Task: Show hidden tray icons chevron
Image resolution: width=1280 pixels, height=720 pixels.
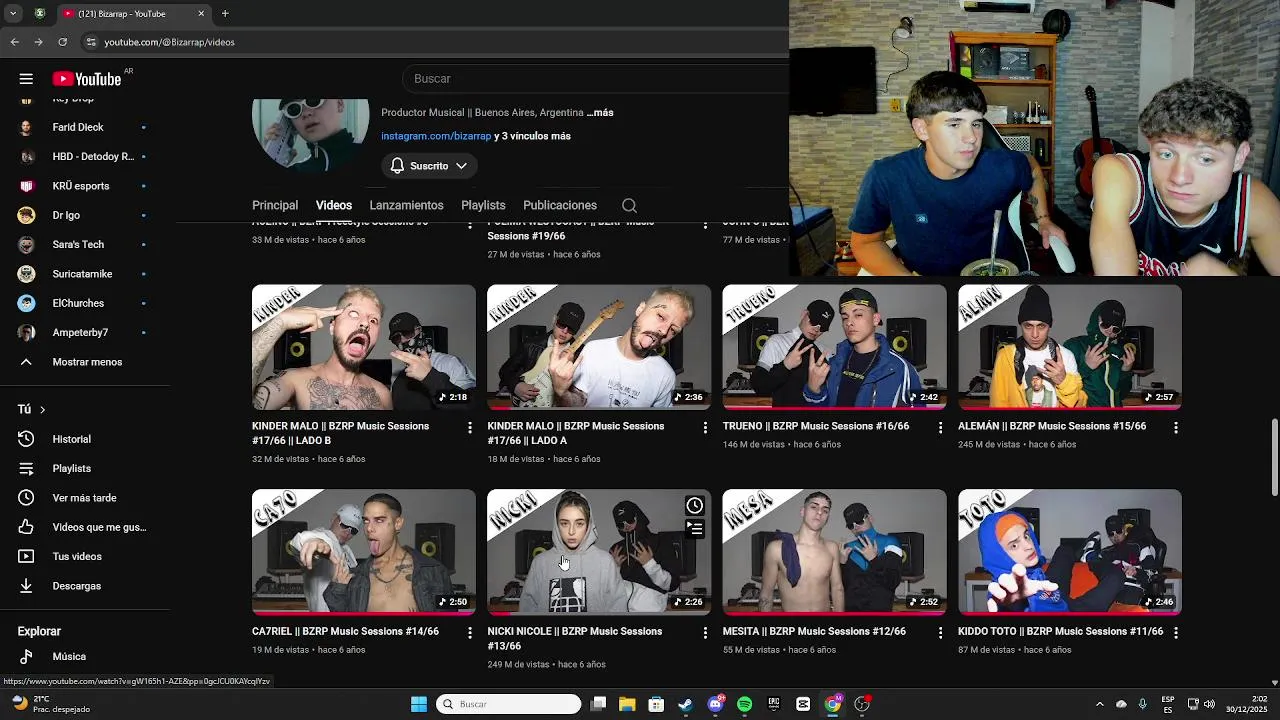Action: point(1099,704)
